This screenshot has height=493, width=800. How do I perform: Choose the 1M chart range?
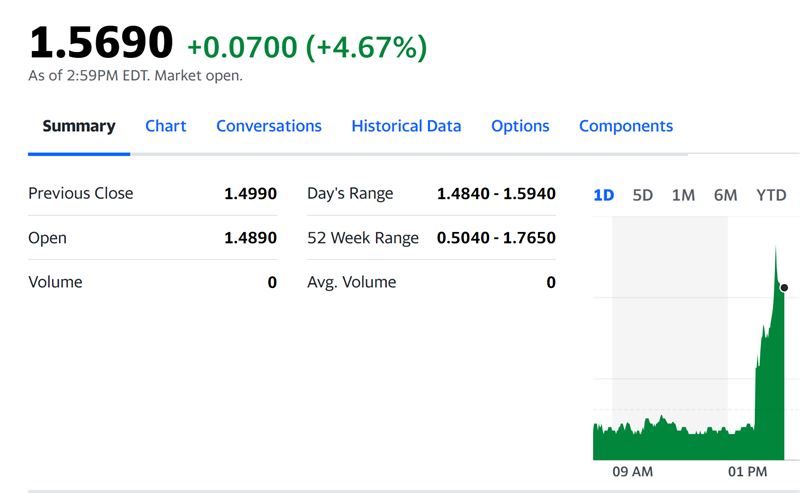[683, 195]
